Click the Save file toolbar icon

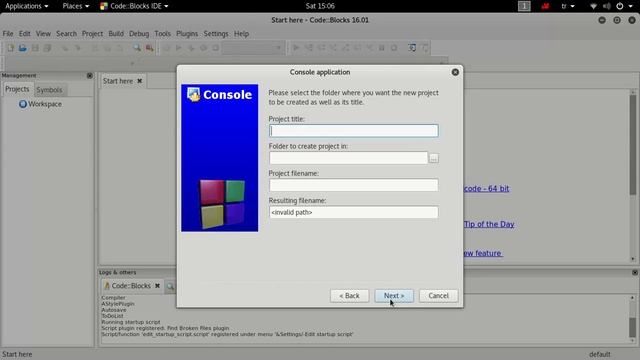[35, 48]
